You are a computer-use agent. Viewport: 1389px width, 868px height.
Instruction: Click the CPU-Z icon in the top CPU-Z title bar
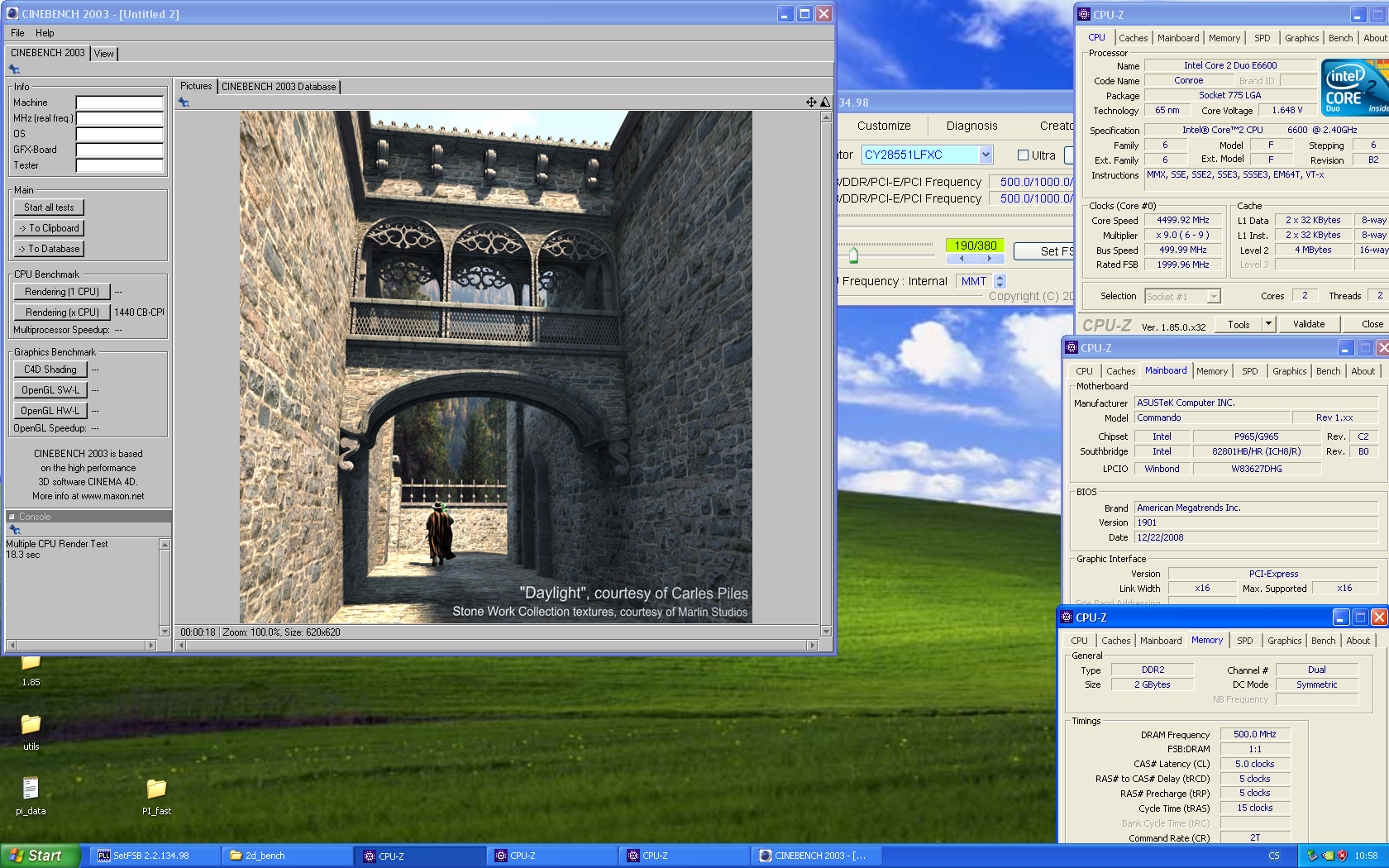click(1084, 14)
